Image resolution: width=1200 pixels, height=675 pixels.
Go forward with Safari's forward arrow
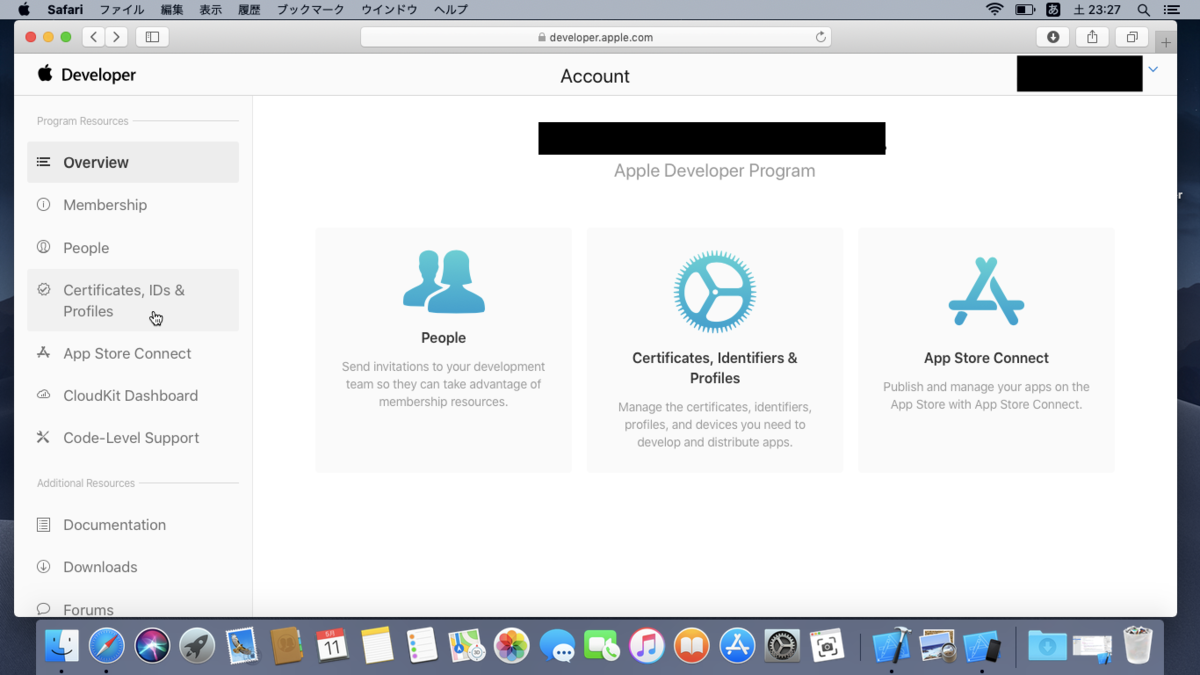point(117,37)
